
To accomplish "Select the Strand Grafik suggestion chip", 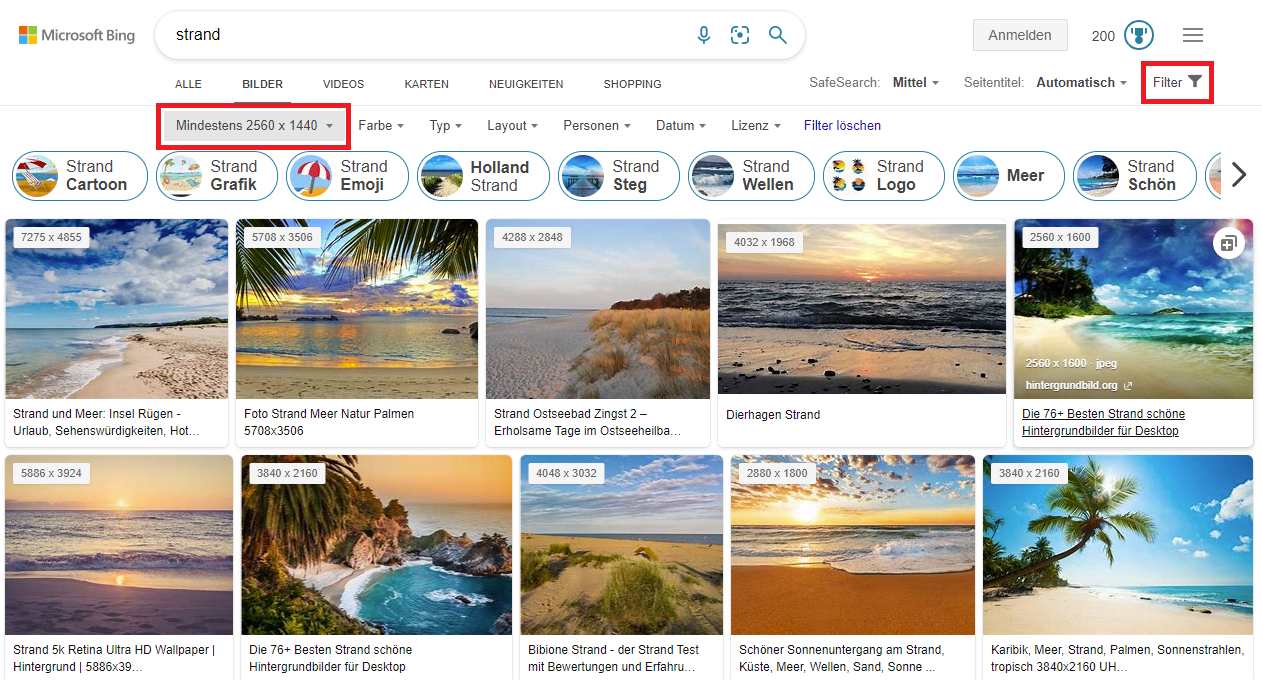I will 217,176.
